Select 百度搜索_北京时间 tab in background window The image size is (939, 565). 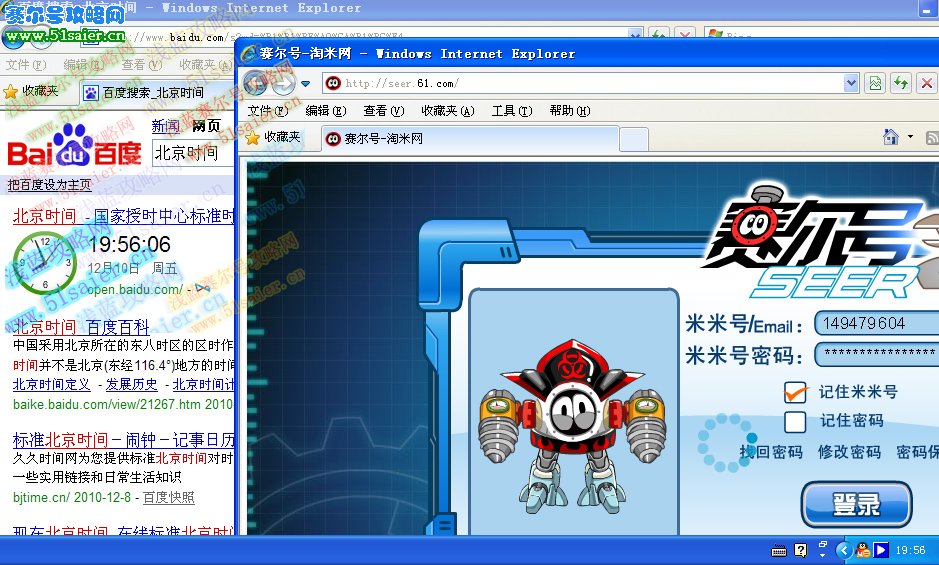[x=156, y=93]
